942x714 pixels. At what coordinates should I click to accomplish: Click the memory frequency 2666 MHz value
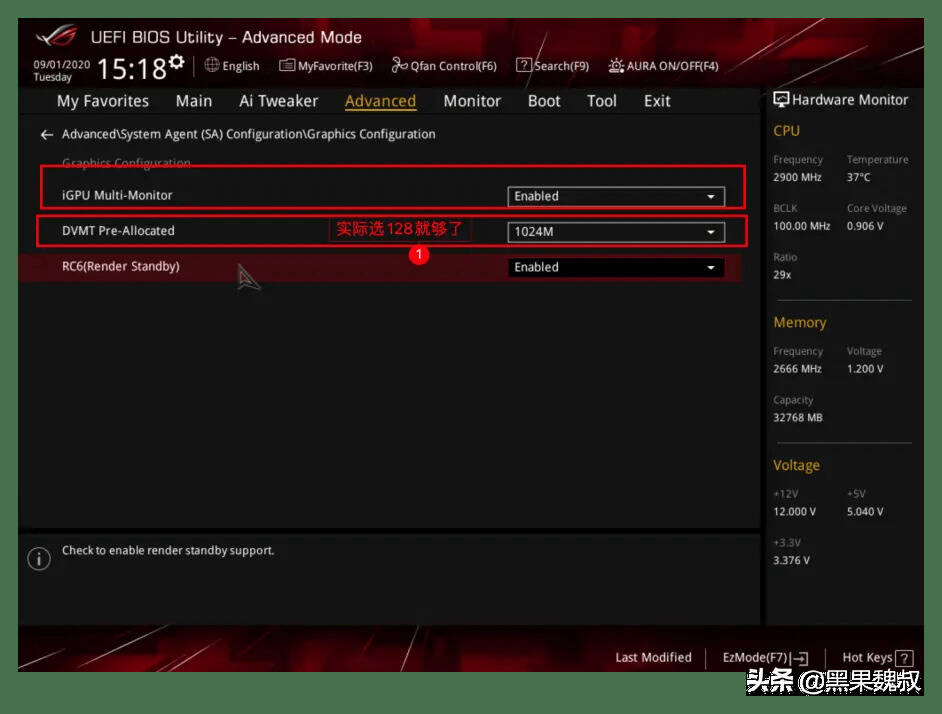click(x=797, y=369)
